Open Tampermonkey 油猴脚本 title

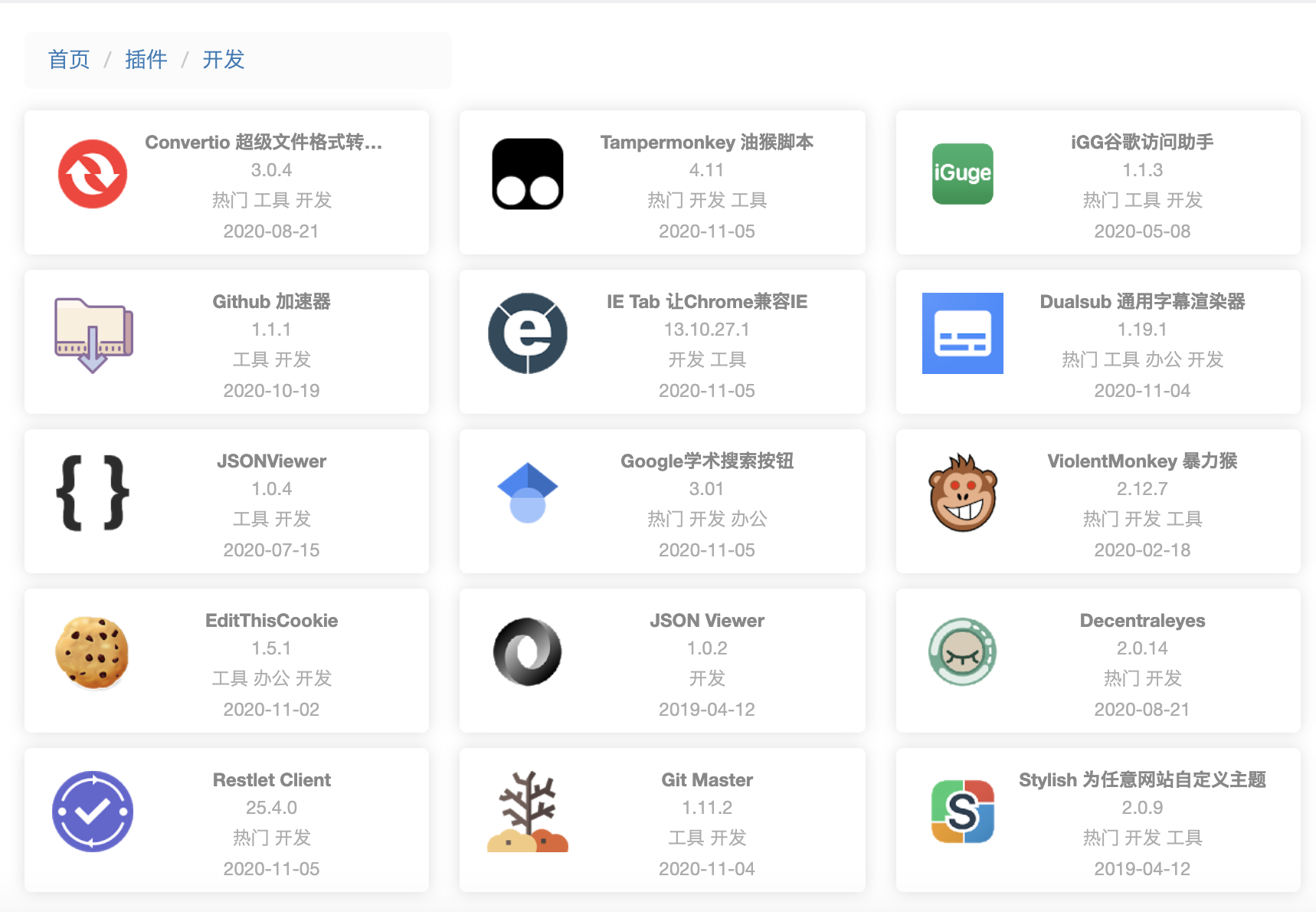[x=707, y=143]
